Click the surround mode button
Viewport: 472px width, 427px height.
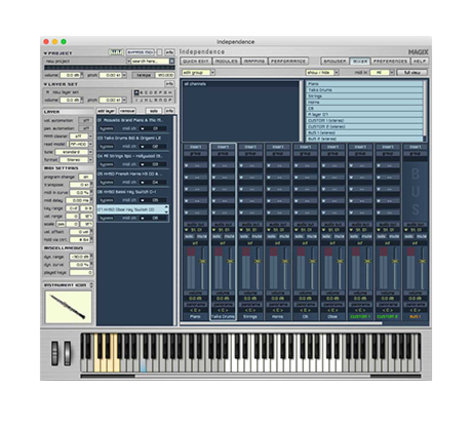[140, 52]
